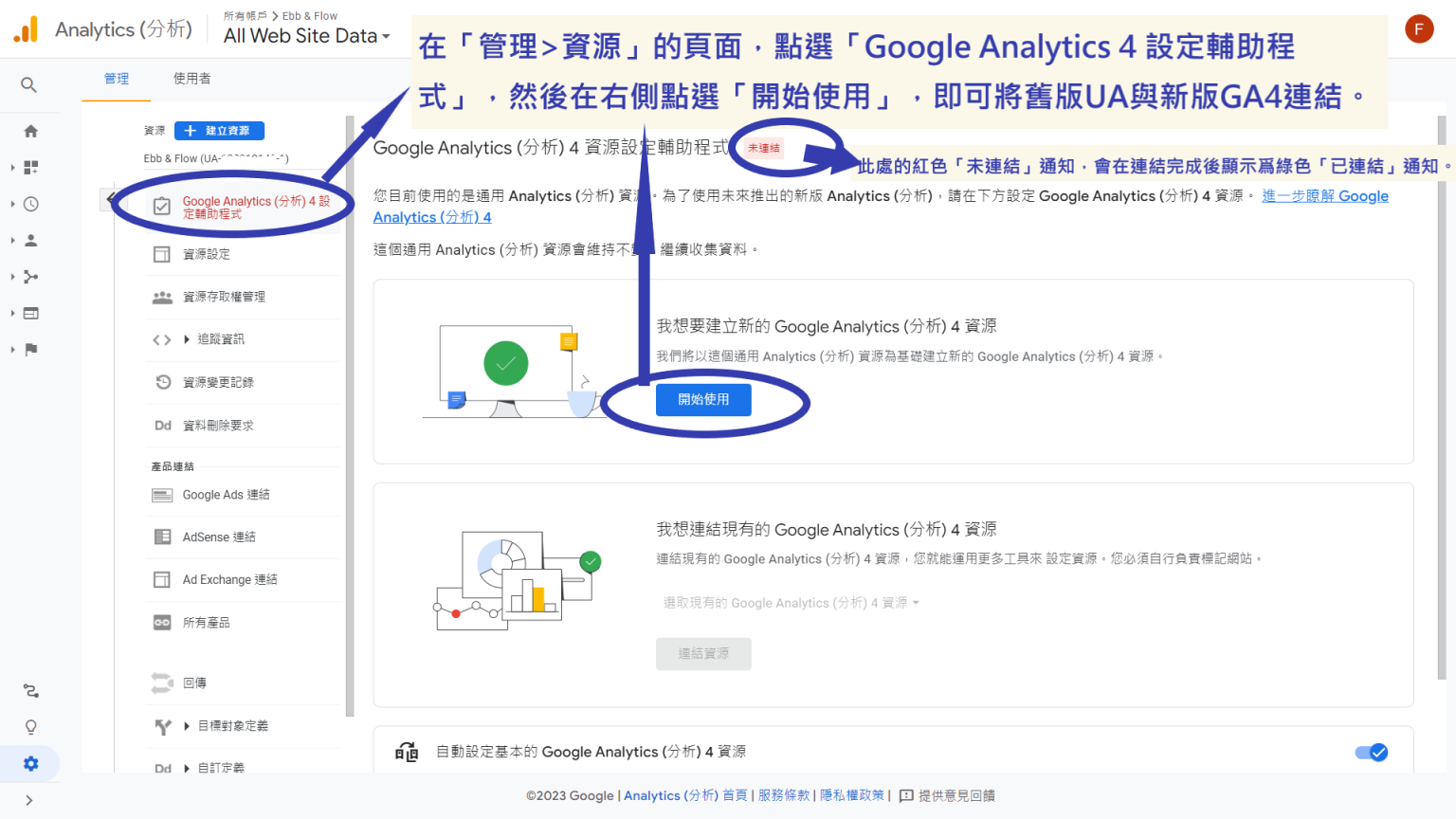Open the Discover lightbulb icon
Screen dimensions: 1456x819
[x=30, y=727]
